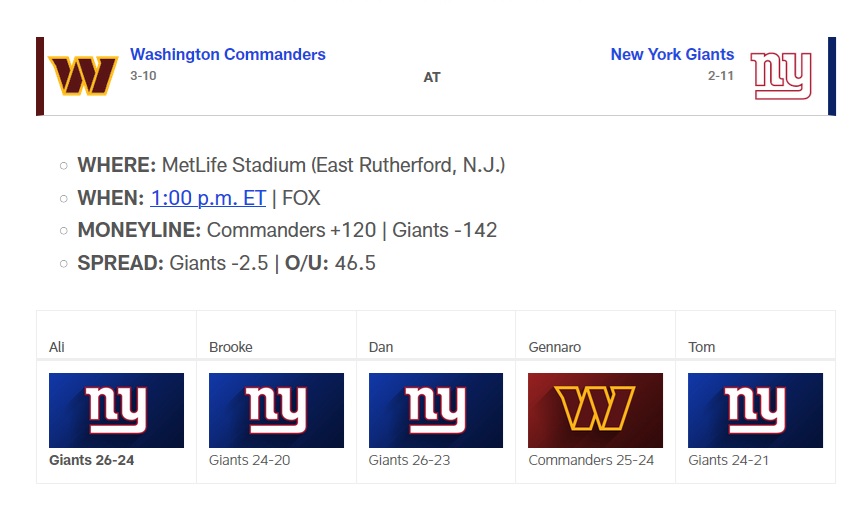
Task: Click the Ali column header
Action: pyautogui.click(x=56, y=347)
